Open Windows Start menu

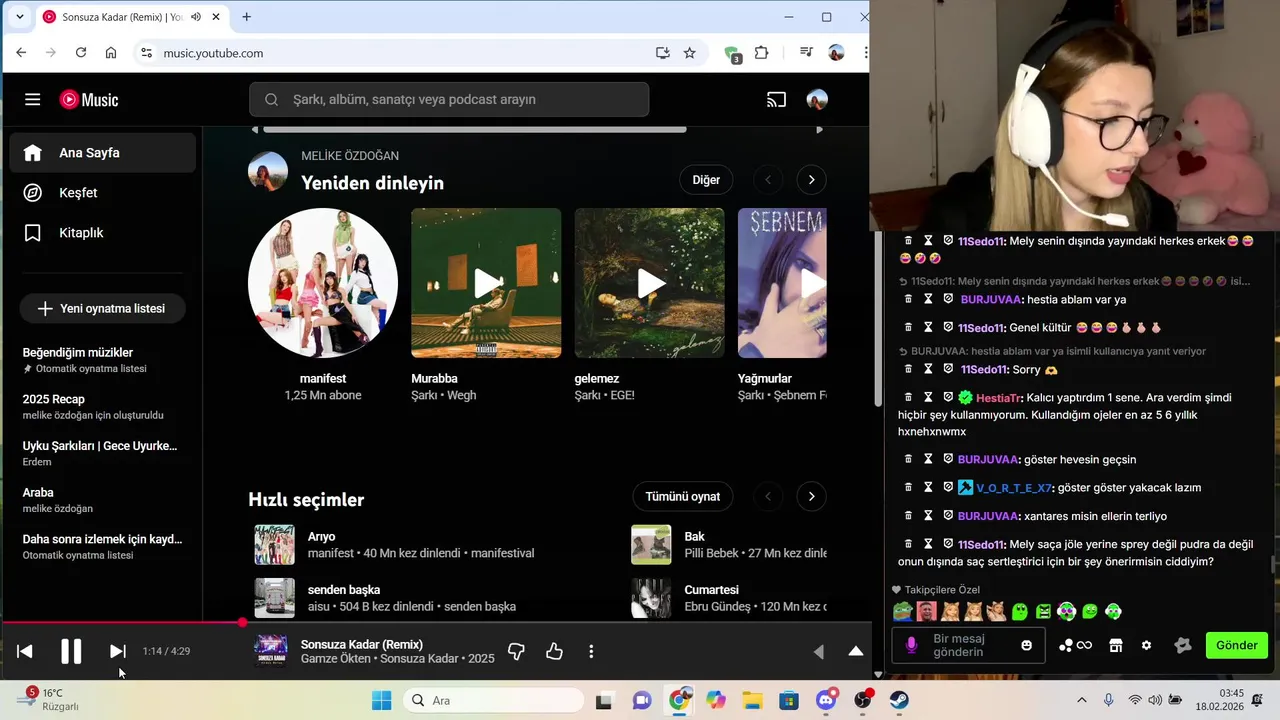pos(382,700)
